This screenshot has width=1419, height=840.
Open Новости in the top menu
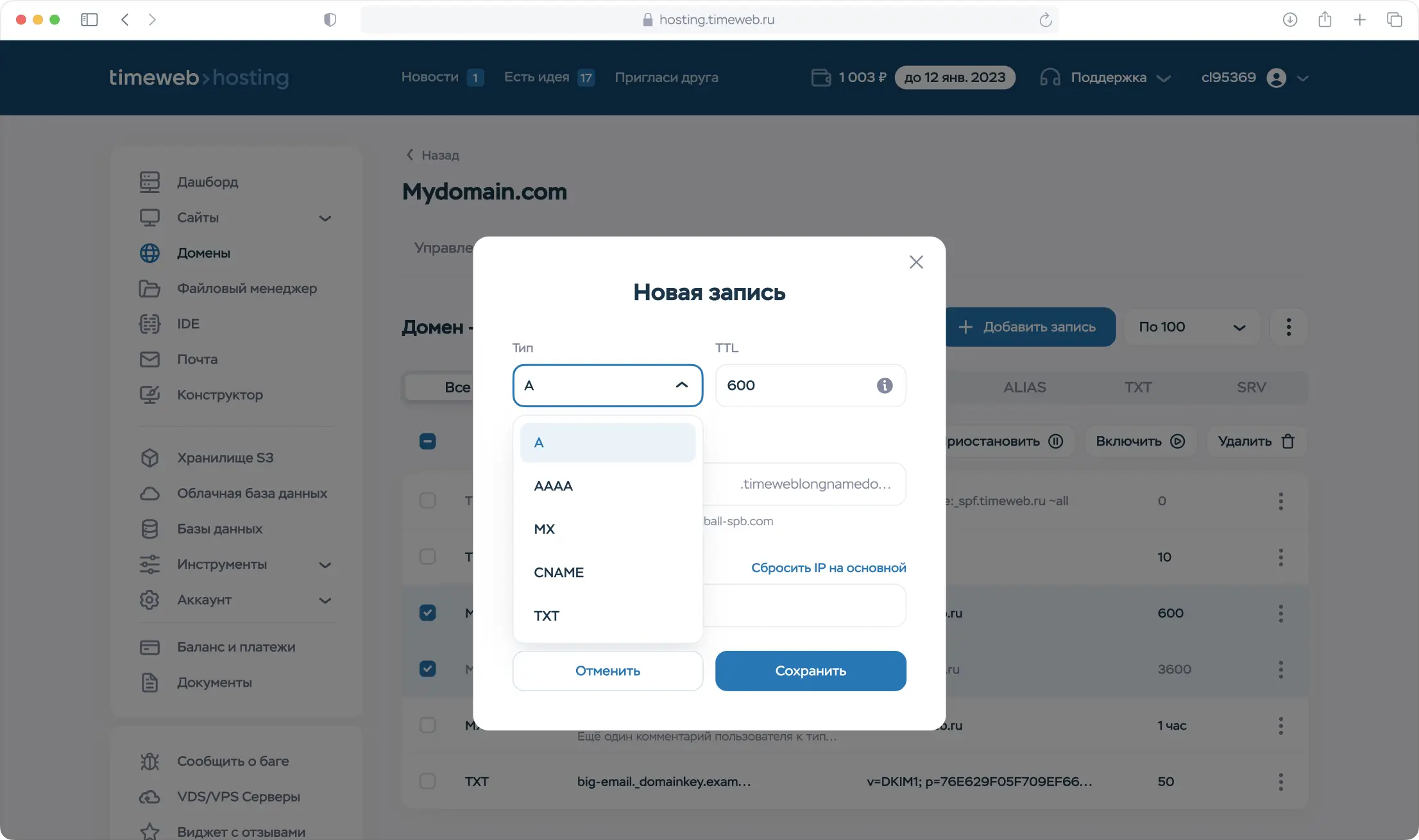coord(430,77)
